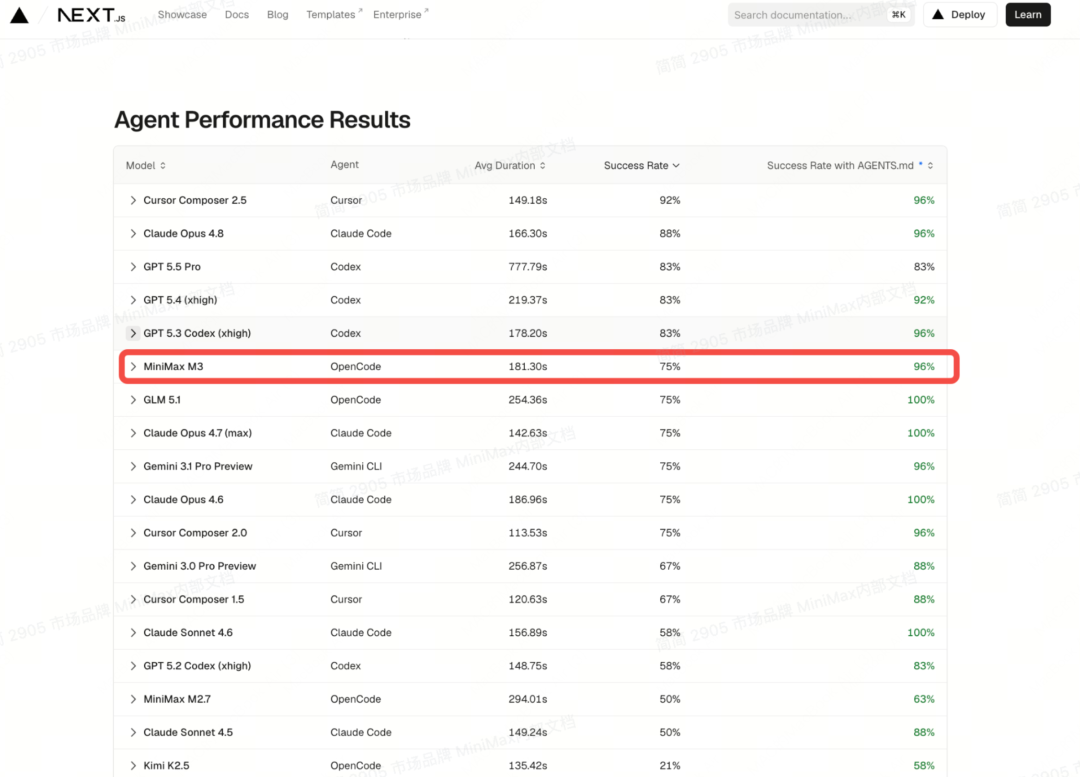Open the Enterprise external link
Viewport: 1080px width, 777px height.
pos(401,14)
